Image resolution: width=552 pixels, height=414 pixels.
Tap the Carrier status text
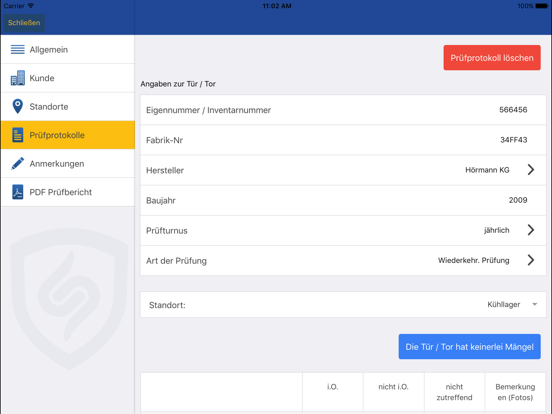[x=14, y=6]
